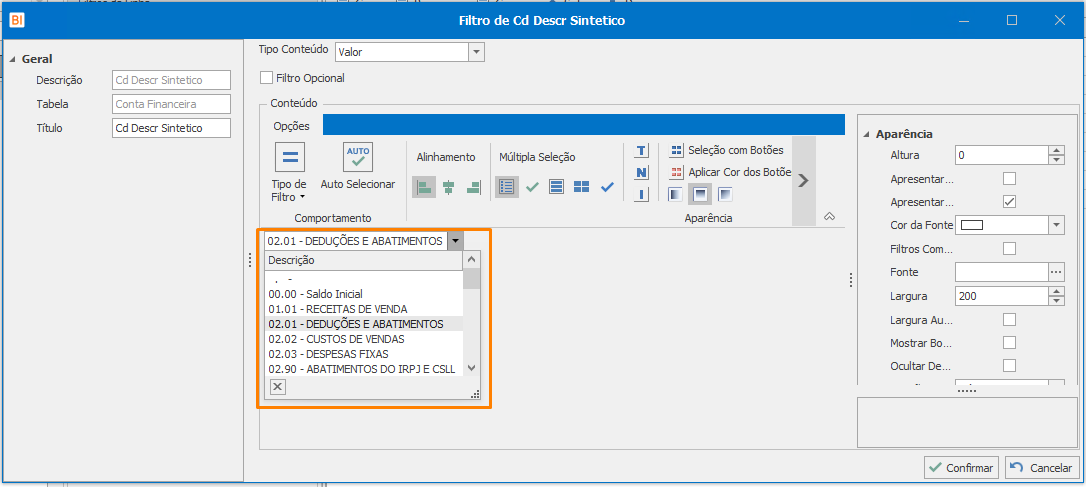1086x487 pixels.
Task: Show more ribbon options with right chevron
Action: coord(803,181)
